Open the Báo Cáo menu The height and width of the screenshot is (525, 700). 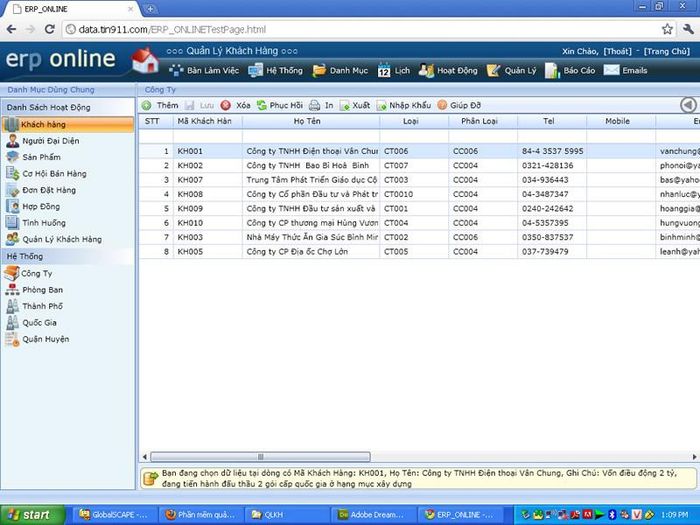click(x=571, y=71)
